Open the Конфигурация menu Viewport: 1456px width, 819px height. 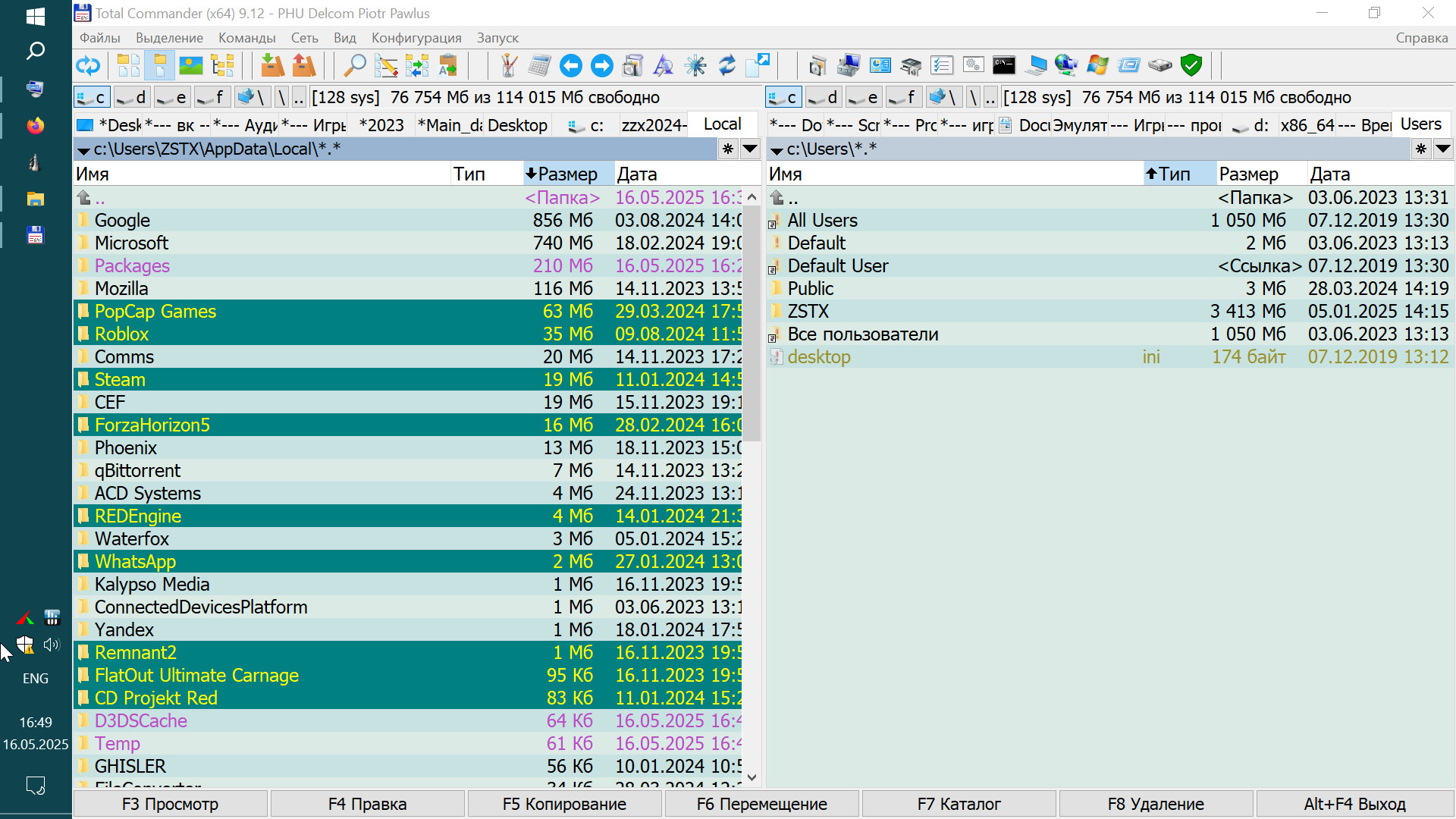[x=416, y=38]
